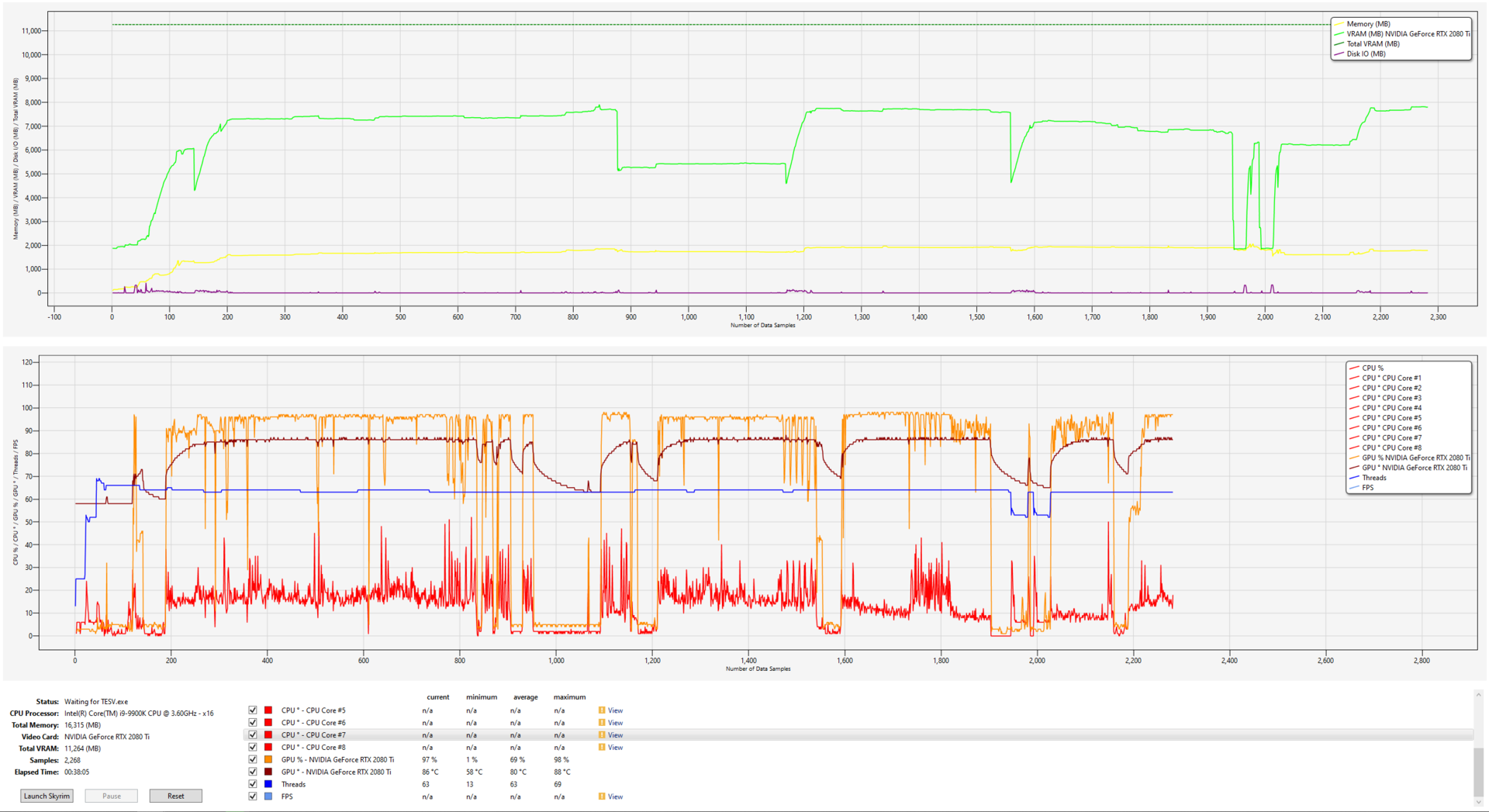
Task: Follow the View link for CPU Core #8
Action: click(615, 748)
